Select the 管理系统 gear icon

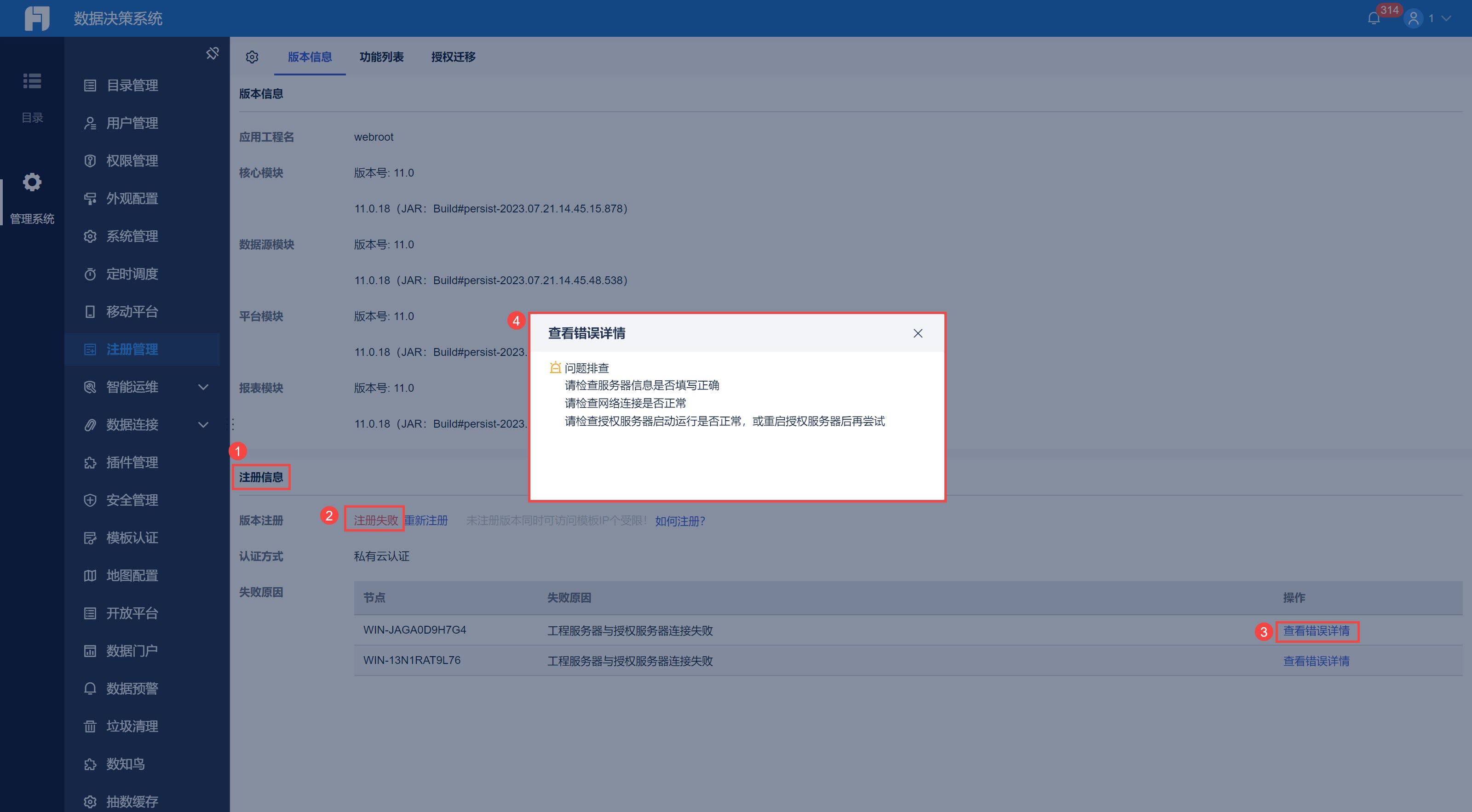click(x=32, y=182)
